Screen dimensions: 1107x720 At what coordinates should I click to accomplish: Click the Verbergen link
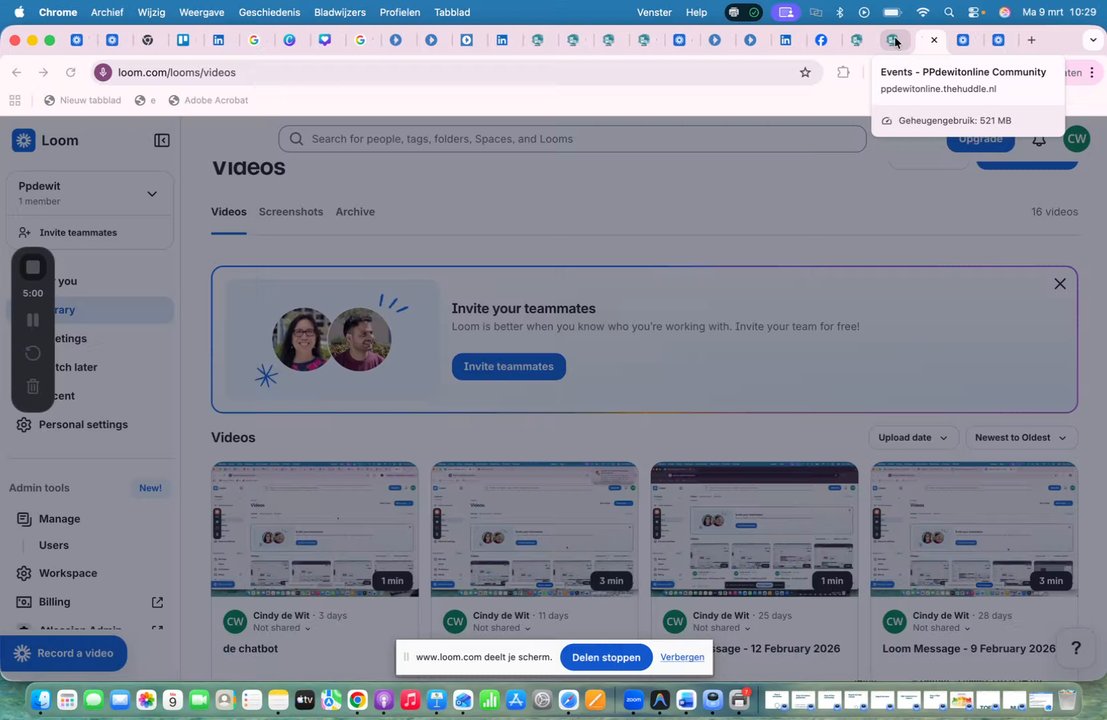(x=682, y=657)
